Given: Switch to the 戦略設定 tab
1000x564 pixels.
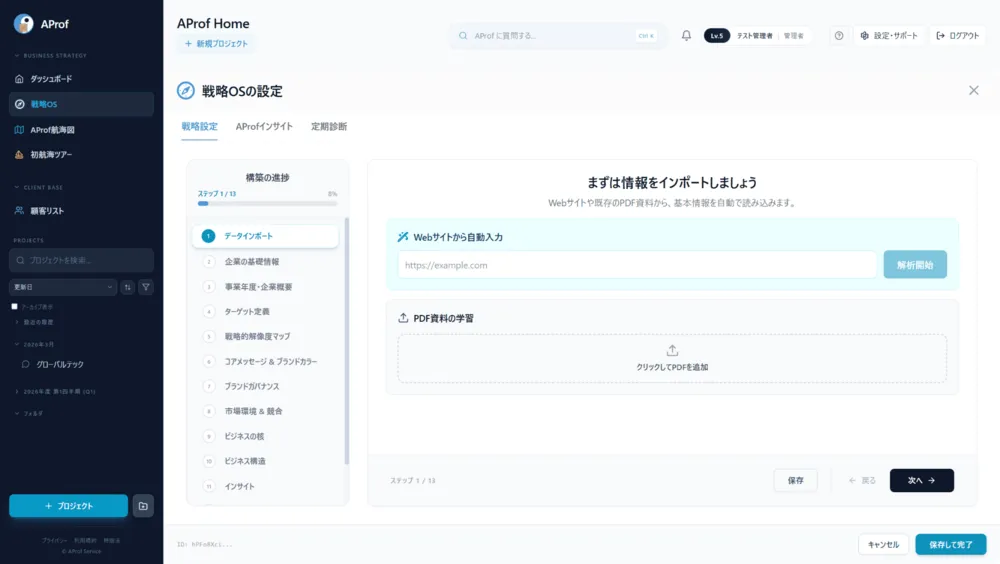Looking at the screenshot, I should [x=200, y=126].
